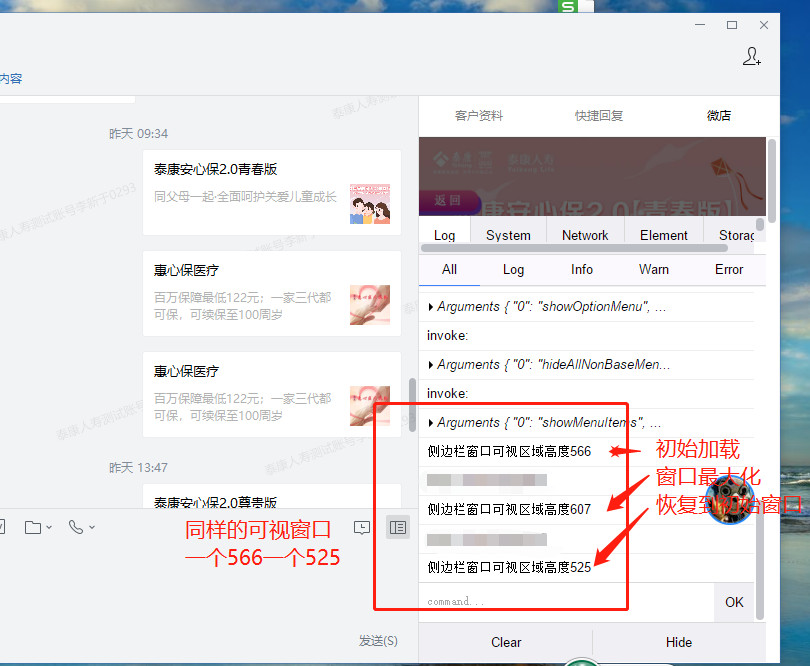The image size is (810, 666).
Task: Click the green S icon at top edge
Action: click(x=567, y=6)
